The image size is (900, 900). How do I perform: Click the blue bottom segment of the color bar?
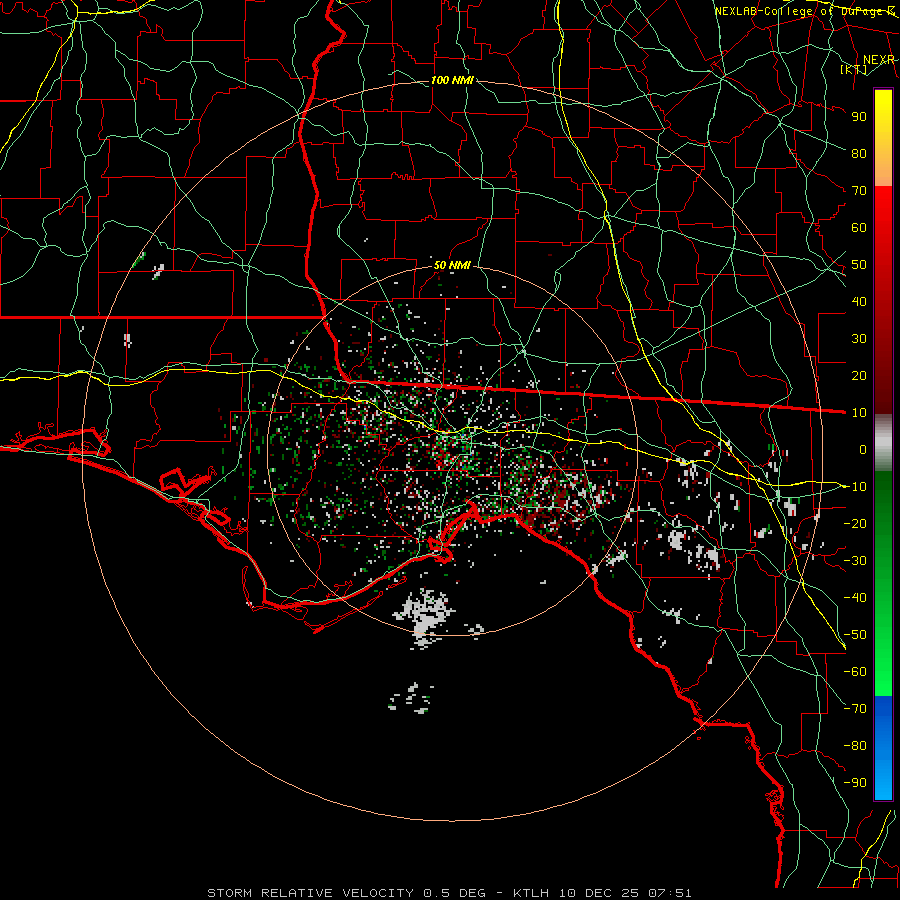[883, 748]
